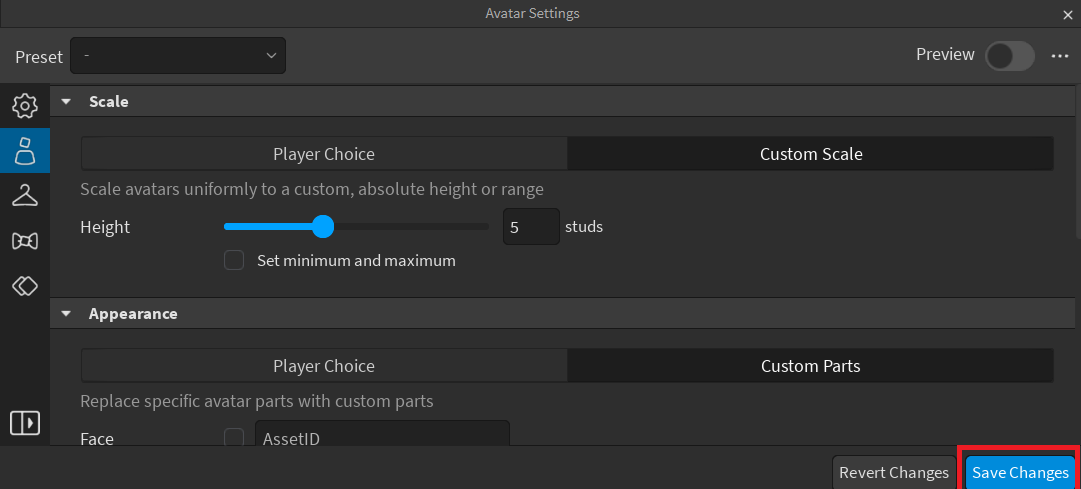Toggle the sidebar panel collapse icon
This screenshot has width=1081, height=489.
point(25,423)
